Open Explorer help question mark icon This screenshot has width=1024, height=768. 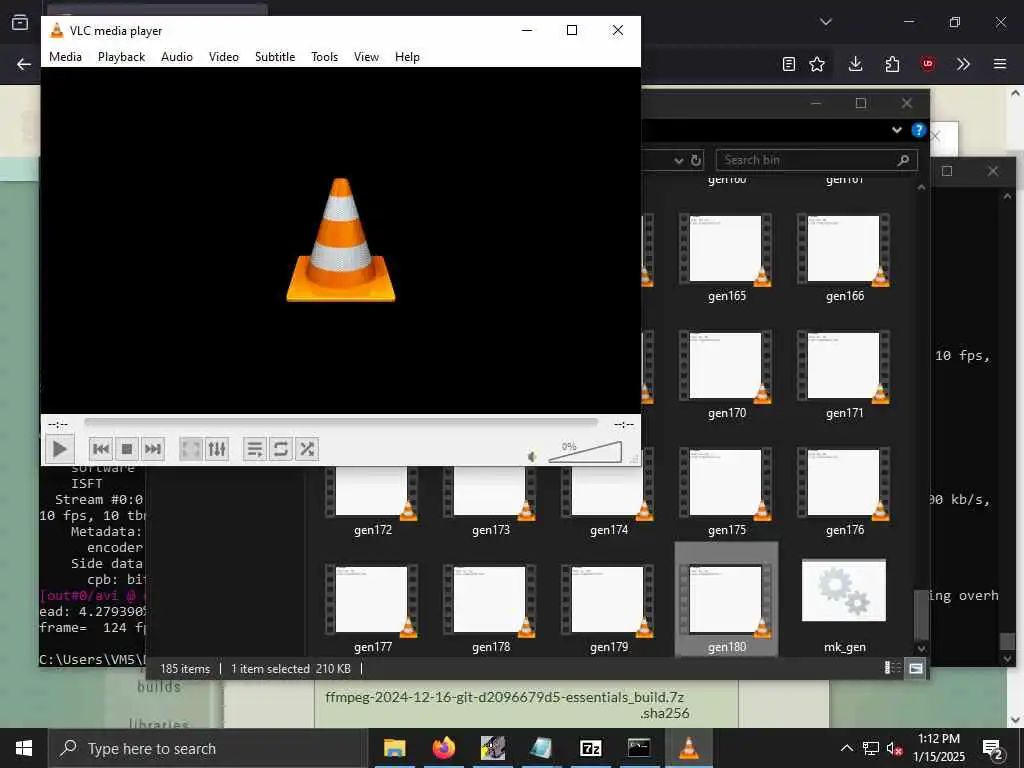tap(918, 130)
